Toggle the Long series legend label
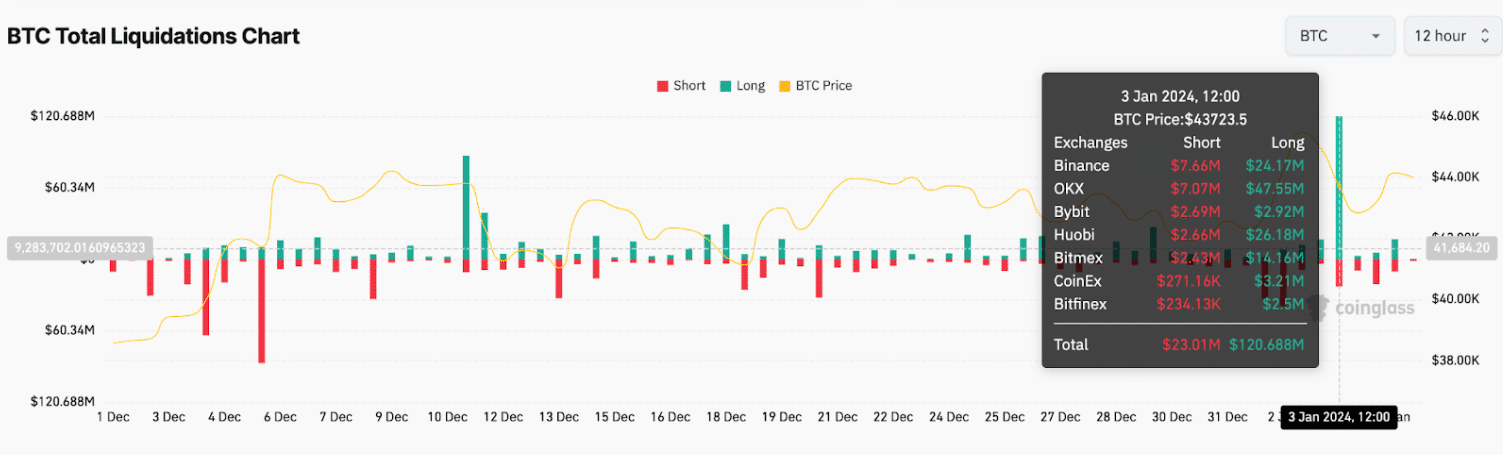This screenshot has height=455, width=1503. 750,86
